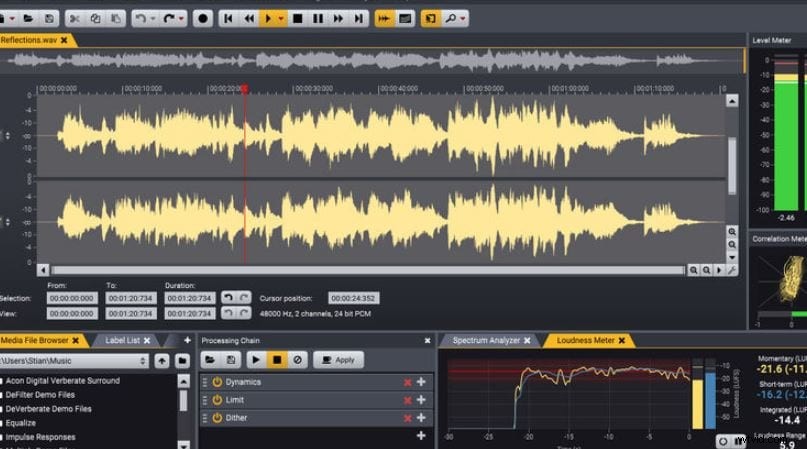This screenshot has height=449, width=807.
Task: Toggle the Dither effect power button
Action: [217, 418]
